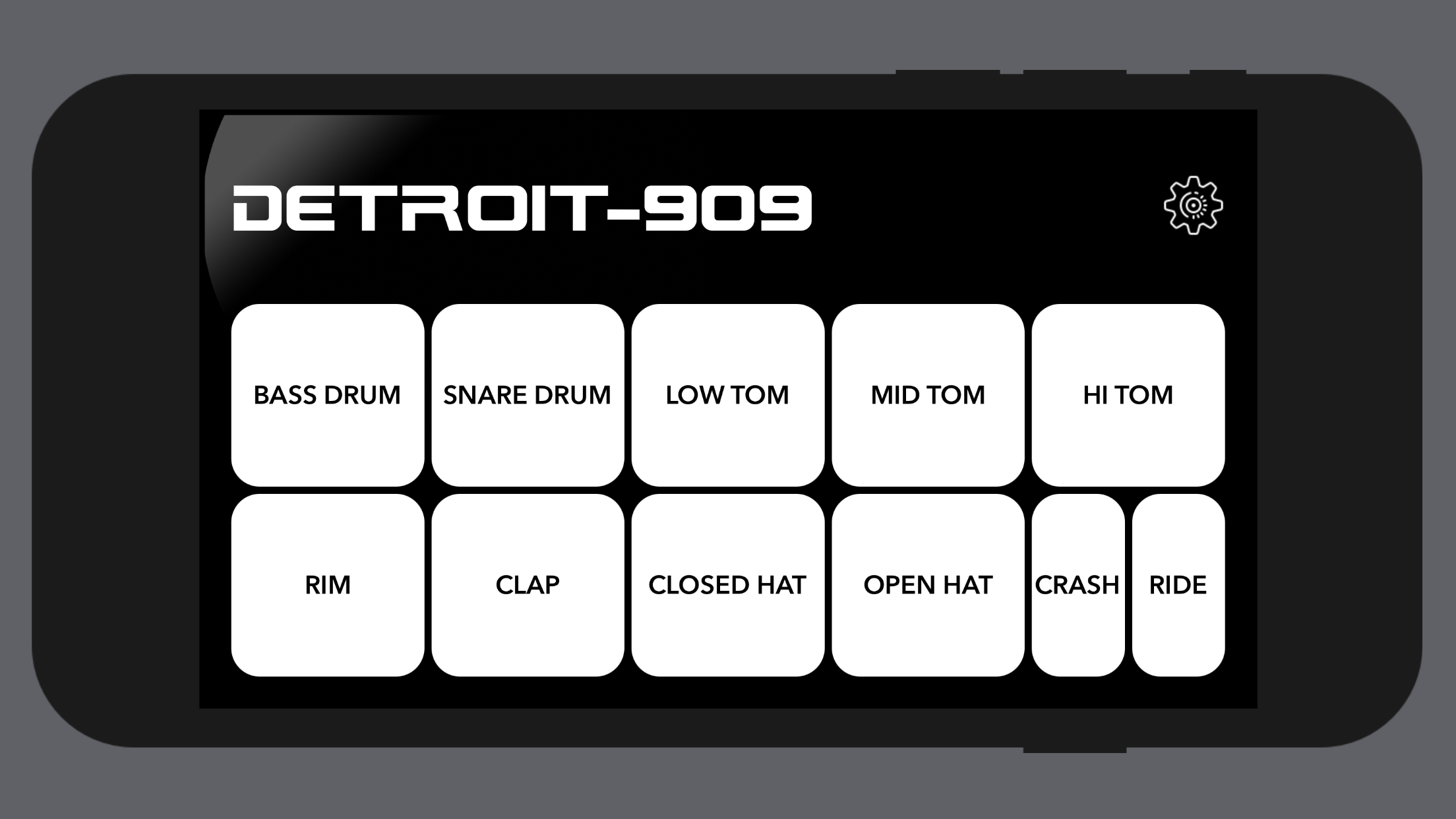Screen dimensions: 1456x819
Task: Tap the OPEN HAT pad
Action: [x=928, y=585]
